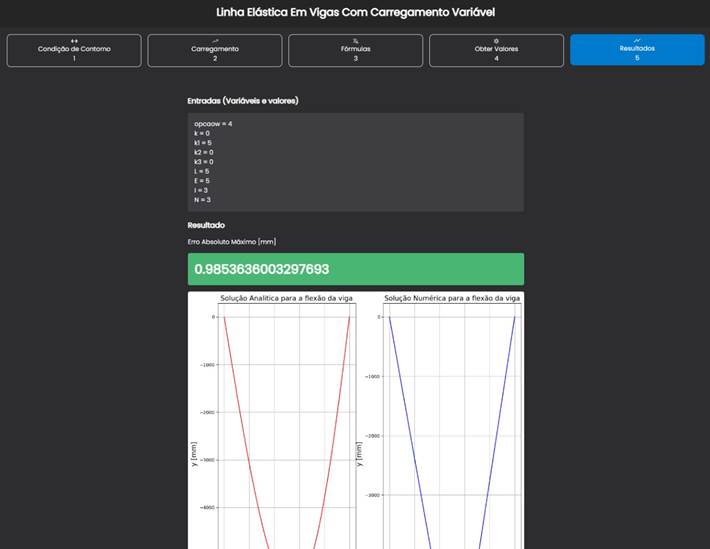Click the green maximum error result box
The height and width of the screenshot is (549, 710).
pos(355,269)
